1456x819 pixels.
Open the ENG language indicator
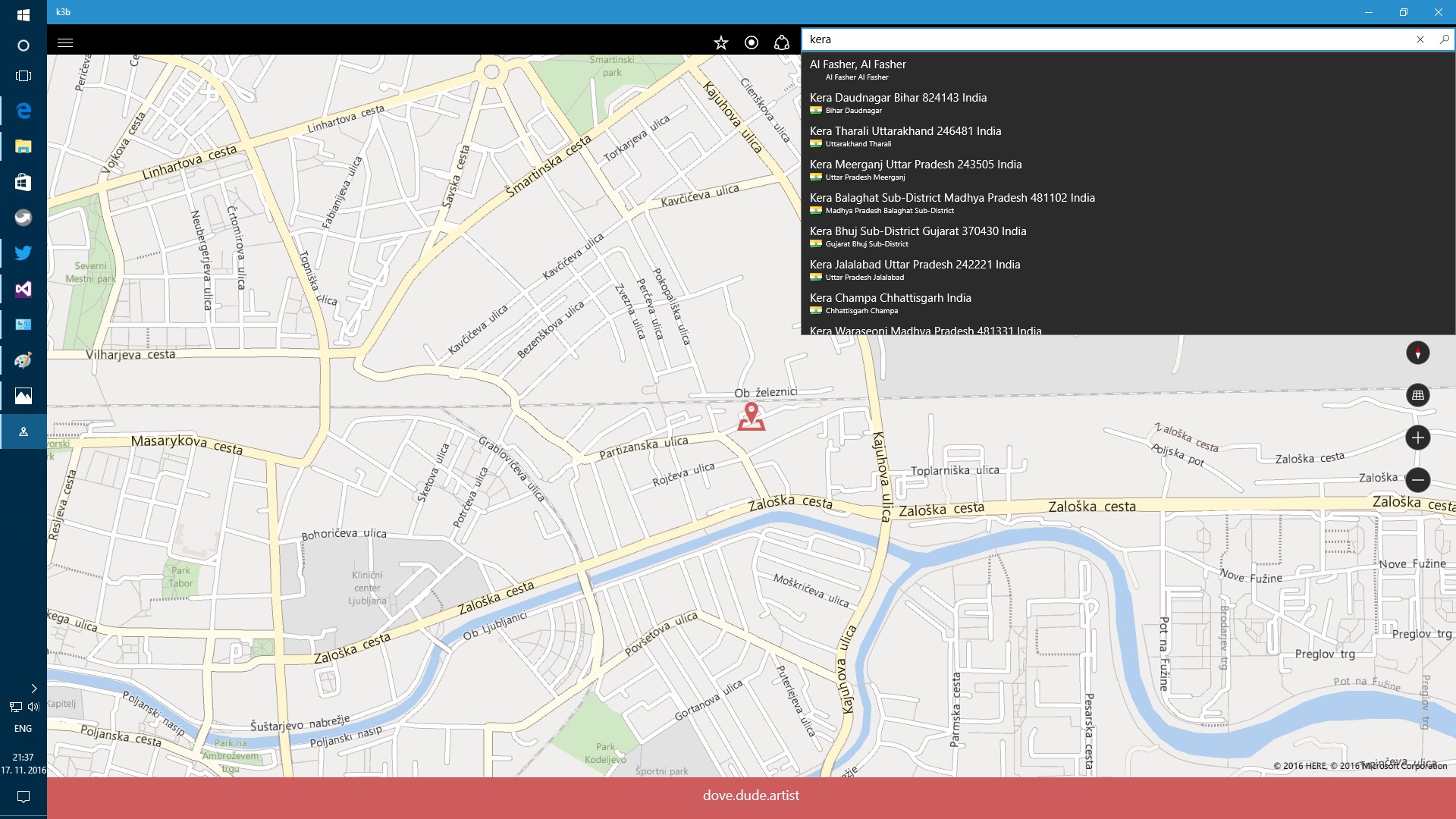[x=22, y=728]
